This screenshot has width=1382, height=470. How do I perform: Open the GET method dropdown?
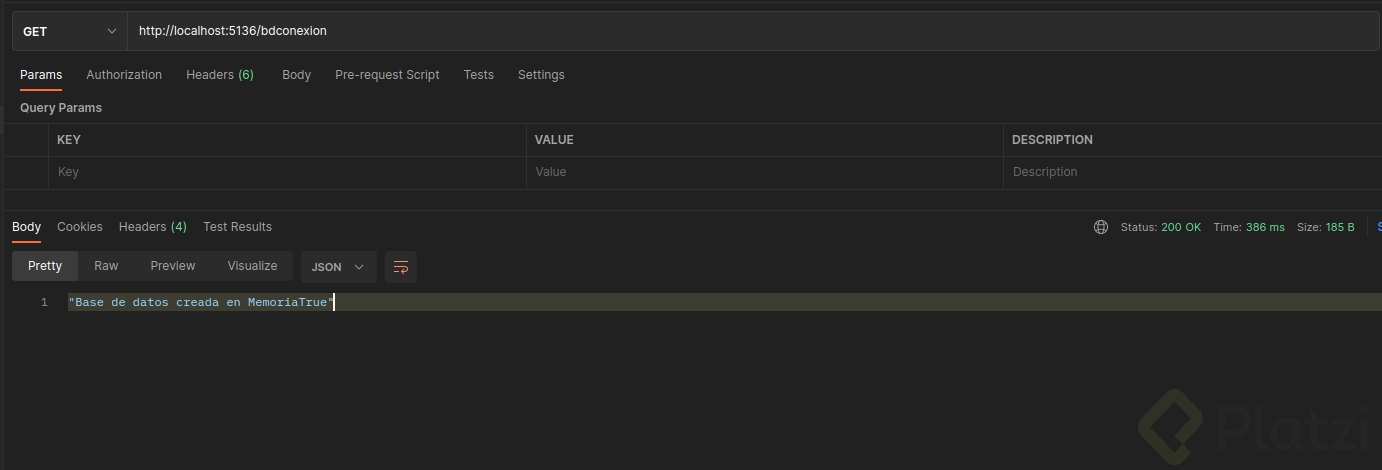pos(70,31)
